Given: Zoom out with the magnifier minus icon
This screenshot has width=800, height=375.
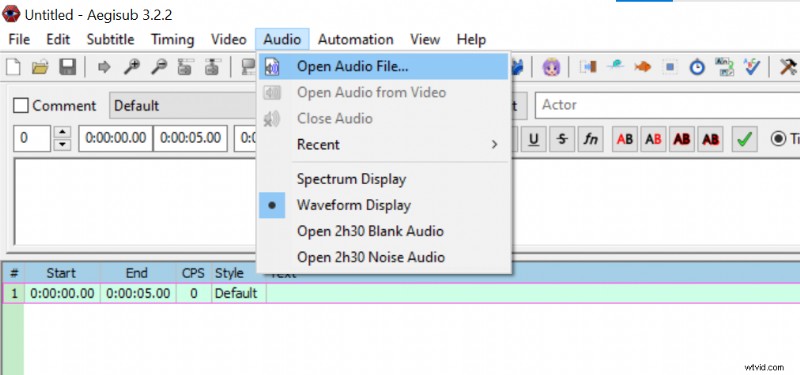Looking at the screenshot, I should pyautogui.click(x=159, y=67).
